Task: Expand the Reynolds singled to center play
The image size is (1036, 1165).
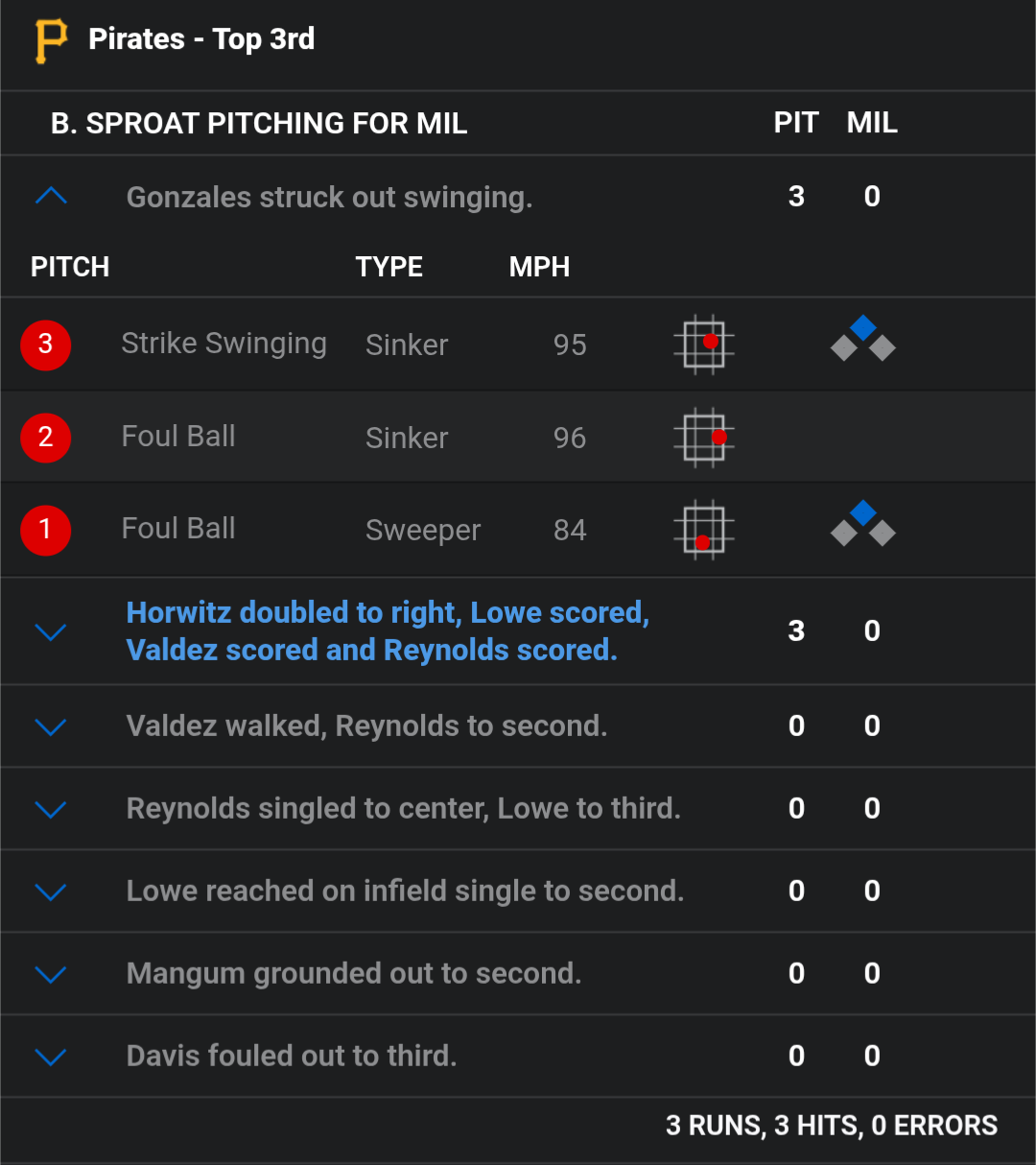Action: coord(50,809)
